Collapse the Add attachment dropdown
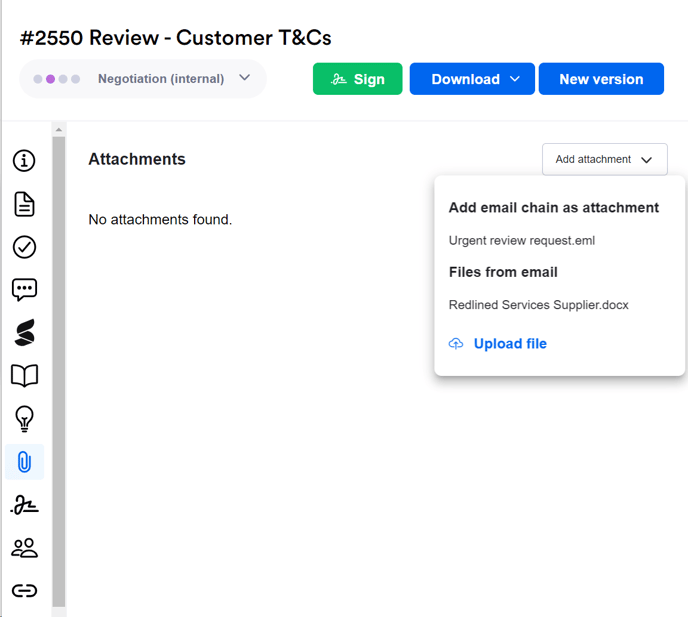 click(604, 160)
